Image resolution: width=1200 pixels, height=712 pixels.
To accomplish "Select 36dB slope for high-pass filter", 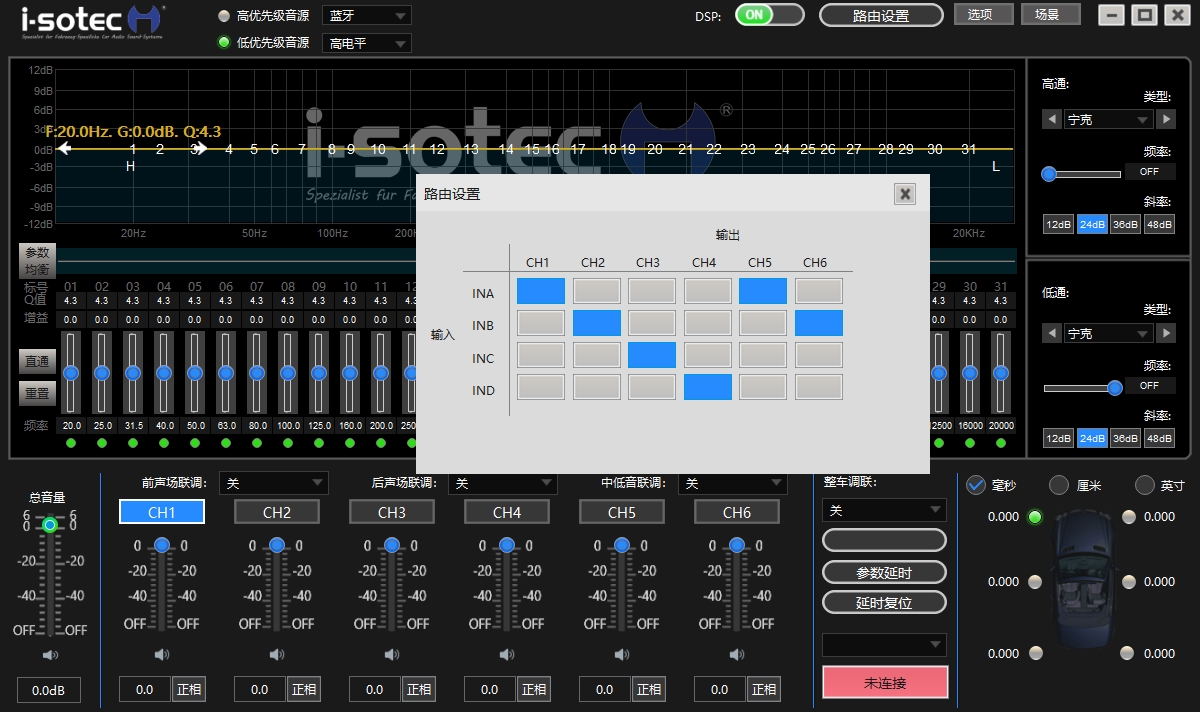I will (1126, 225).
